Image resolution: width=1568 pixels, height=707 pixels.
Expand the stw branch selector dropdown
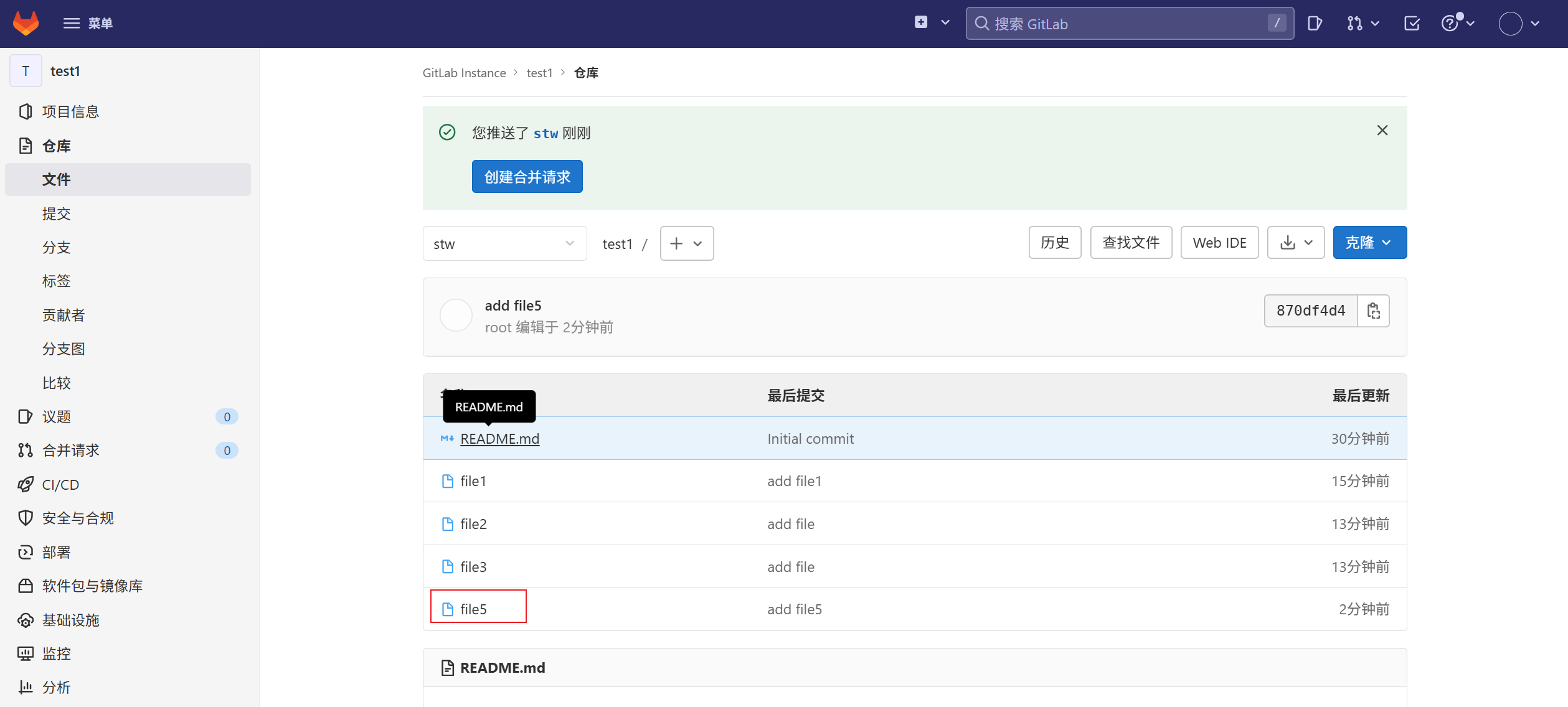click(x=504, y=243)
